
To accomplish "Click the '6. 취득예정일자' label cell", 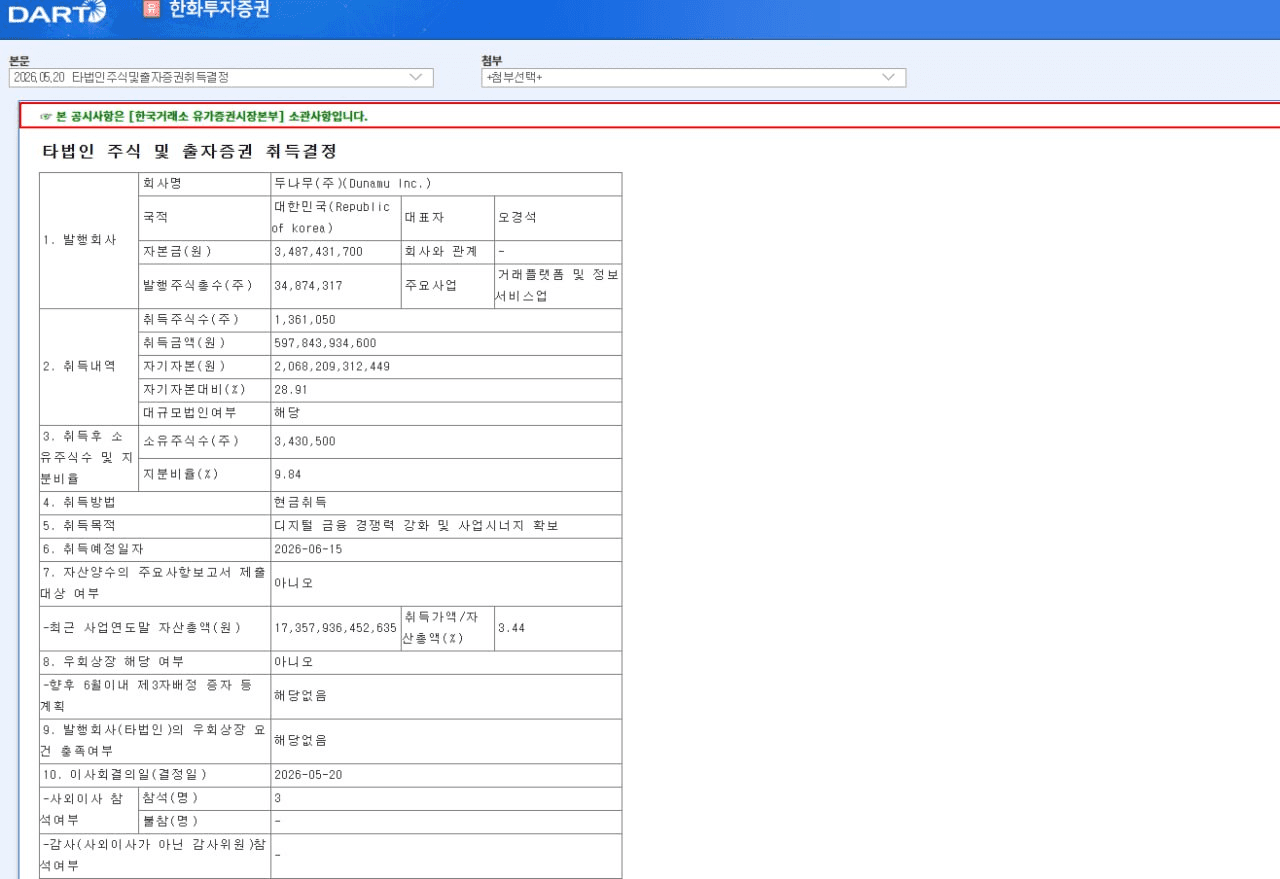I will 155,549.
